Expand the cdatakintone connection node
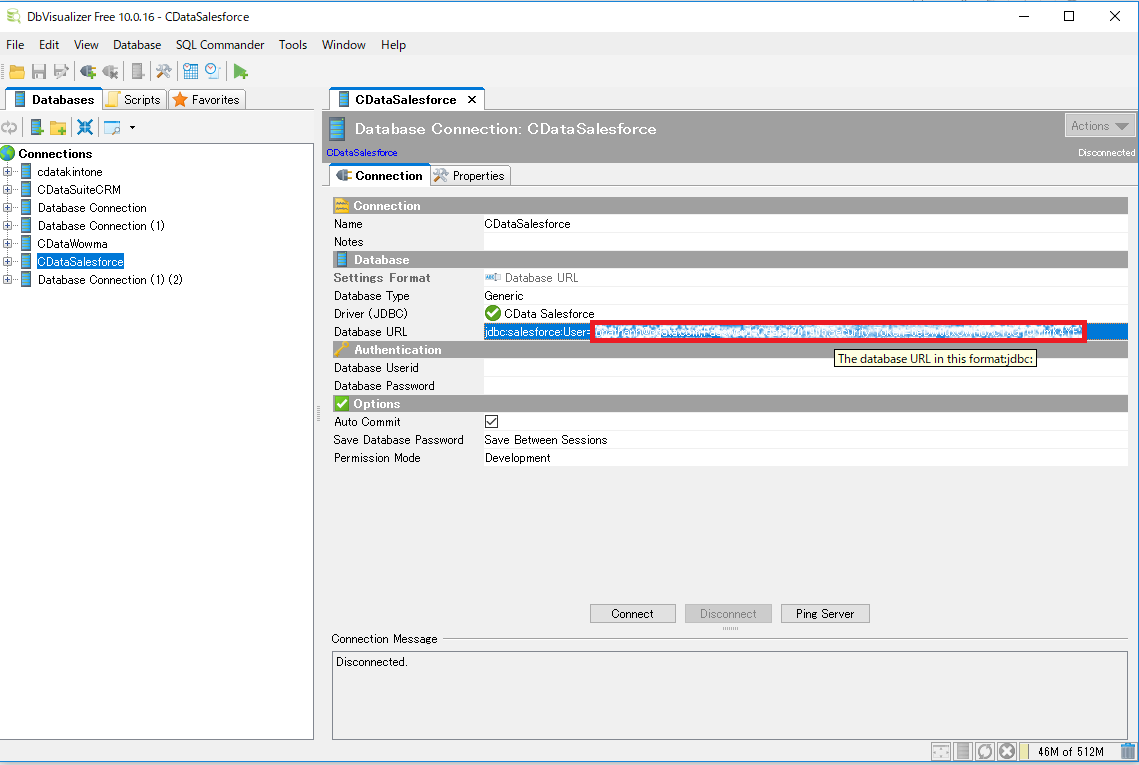 (x=7, y=171)
